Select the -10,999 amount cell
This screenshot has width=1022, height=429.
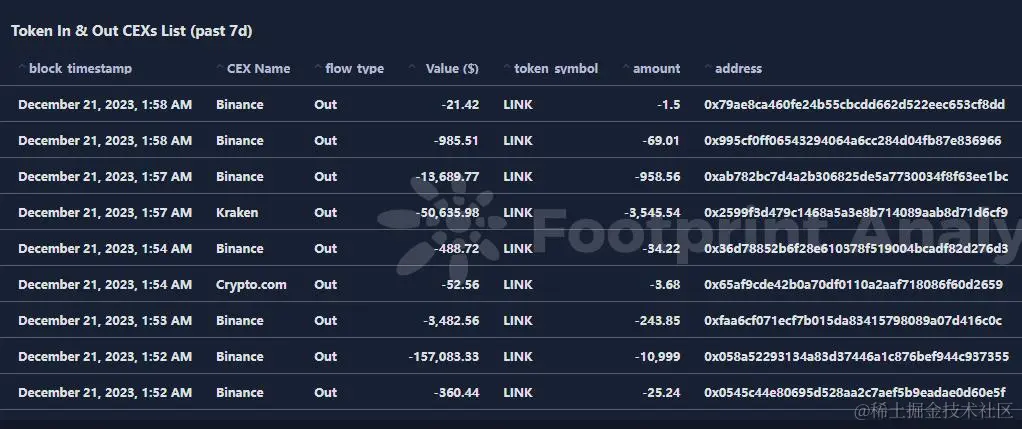click(x=659, y=357)
